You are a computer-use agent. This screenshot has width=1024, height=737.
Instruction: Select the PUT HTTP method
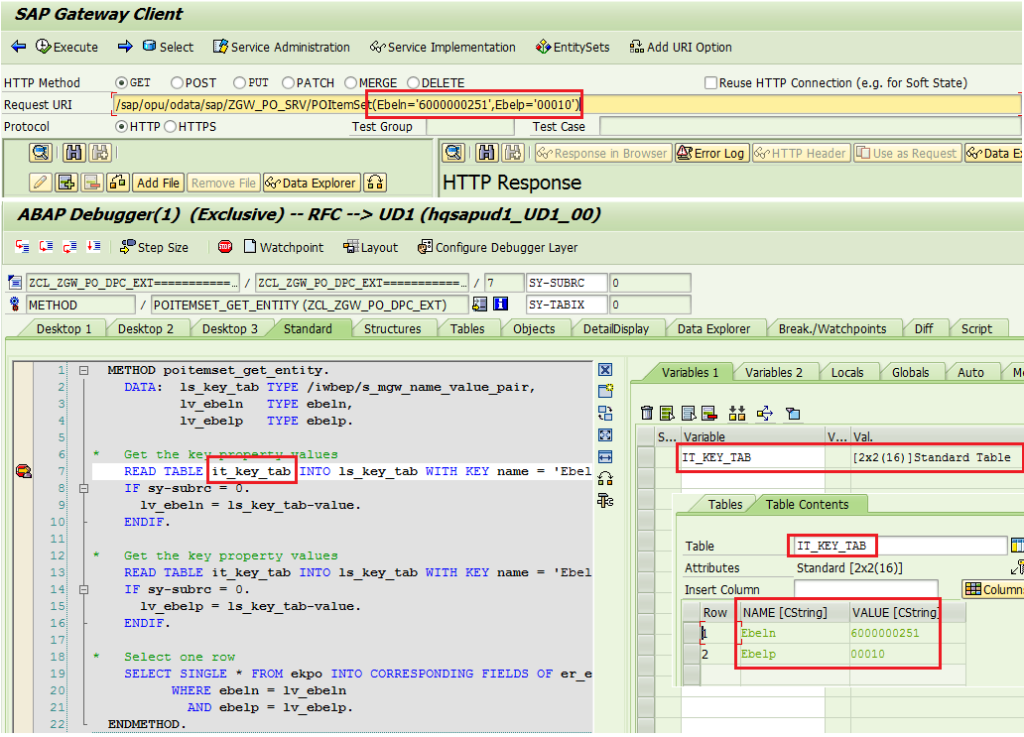pyautogui.click(x=240, y=83)
